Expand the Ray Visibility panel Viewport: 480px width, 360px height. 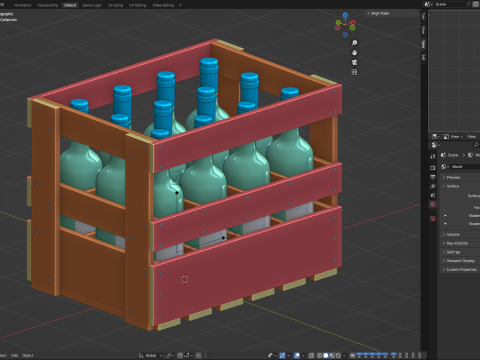(460, 243)
